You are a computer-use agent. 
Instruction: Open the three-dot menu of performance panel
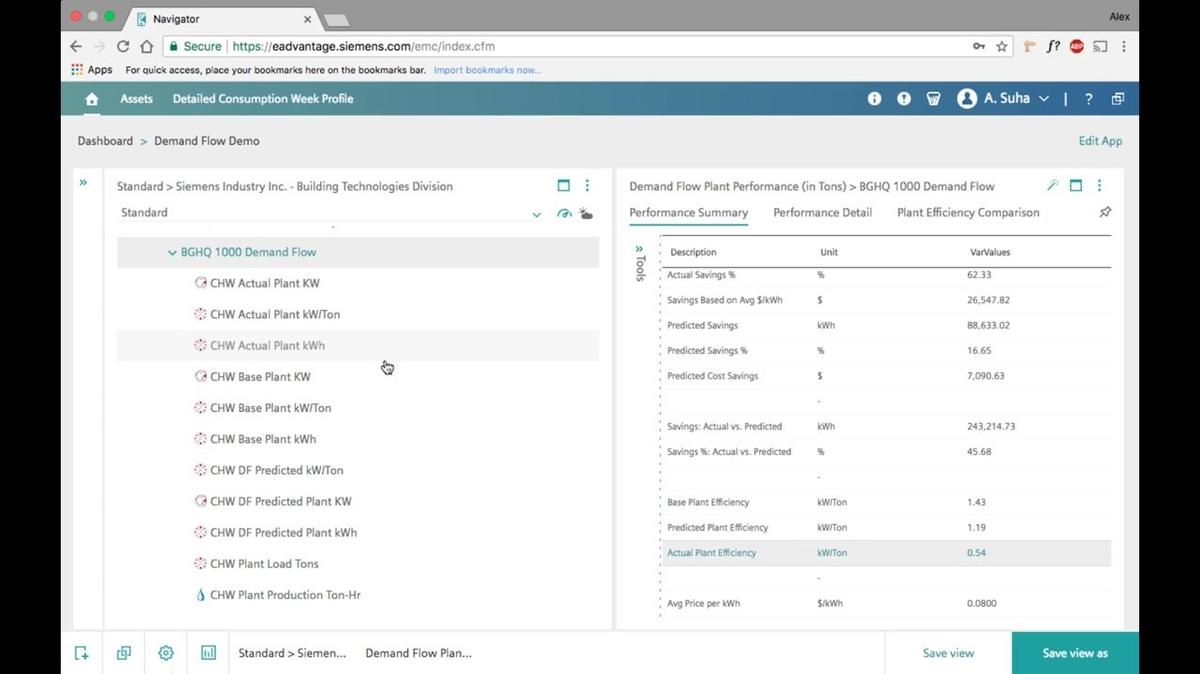1099,186
